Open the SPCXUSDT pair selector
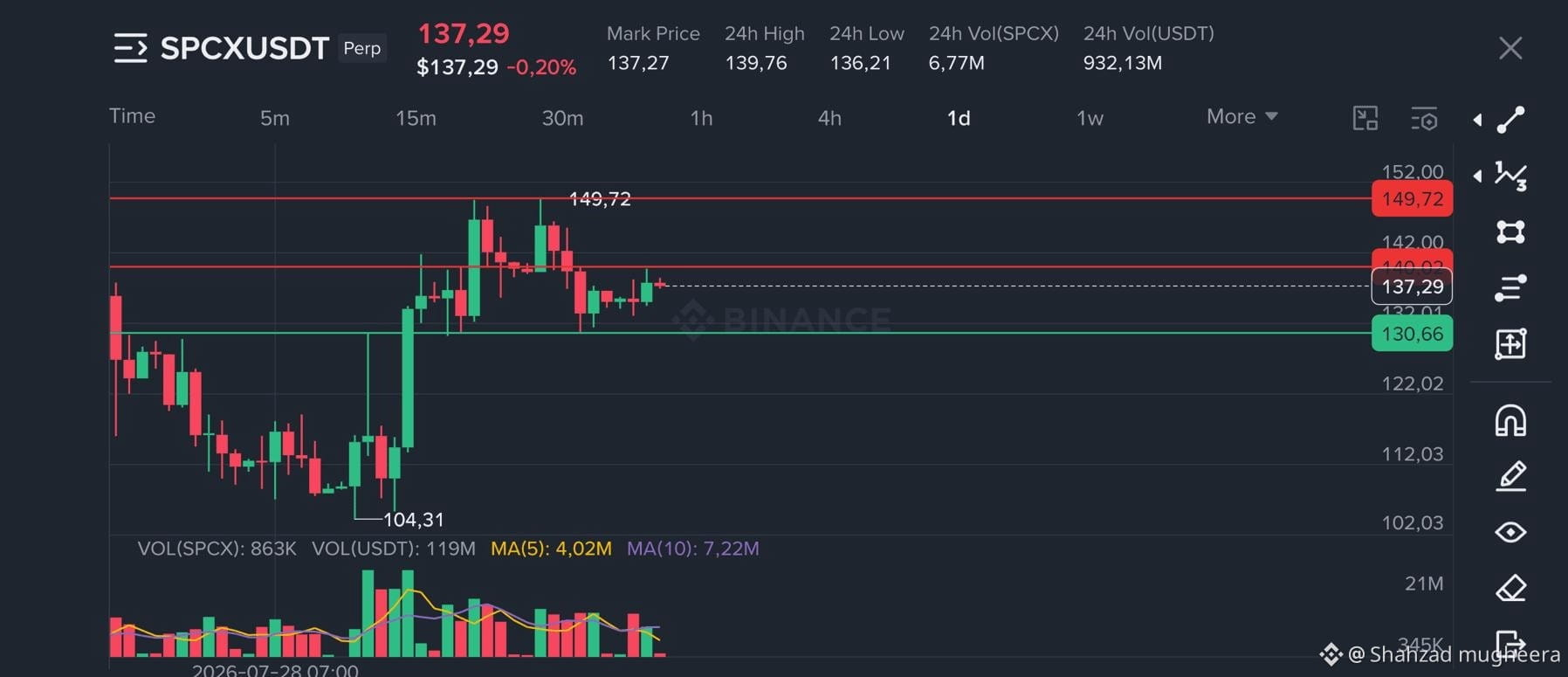This screenshot has height=677, width=1568. (x=244, y=48)
